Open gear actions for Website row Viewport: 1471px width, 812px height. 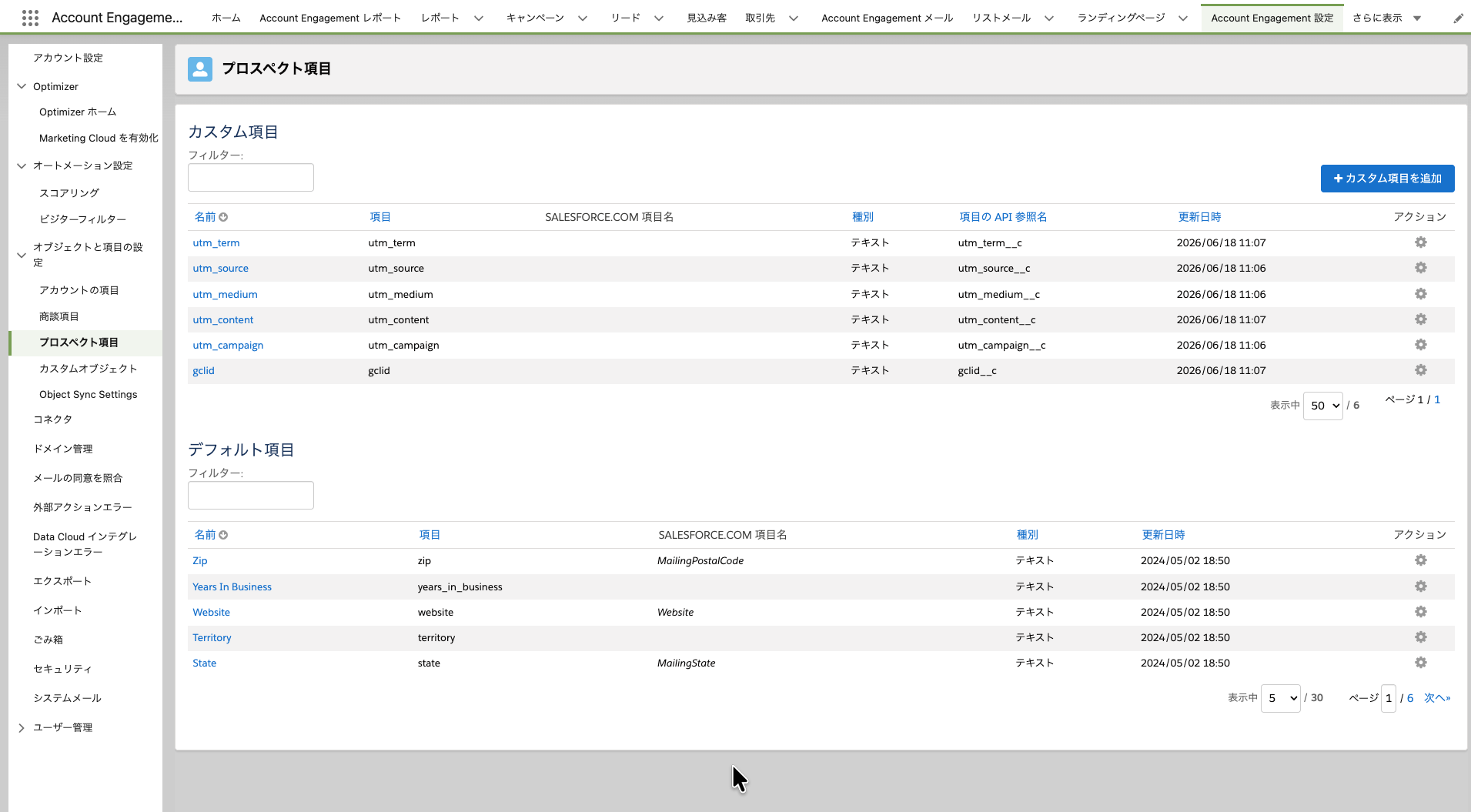point(1421,612)
